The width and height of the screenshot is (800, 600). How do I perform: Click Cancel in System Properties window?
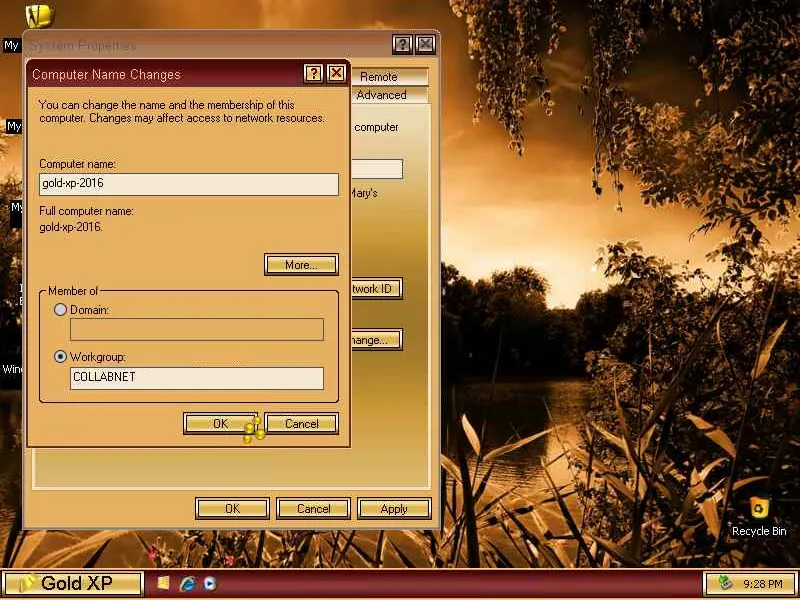tap(313, 509)
